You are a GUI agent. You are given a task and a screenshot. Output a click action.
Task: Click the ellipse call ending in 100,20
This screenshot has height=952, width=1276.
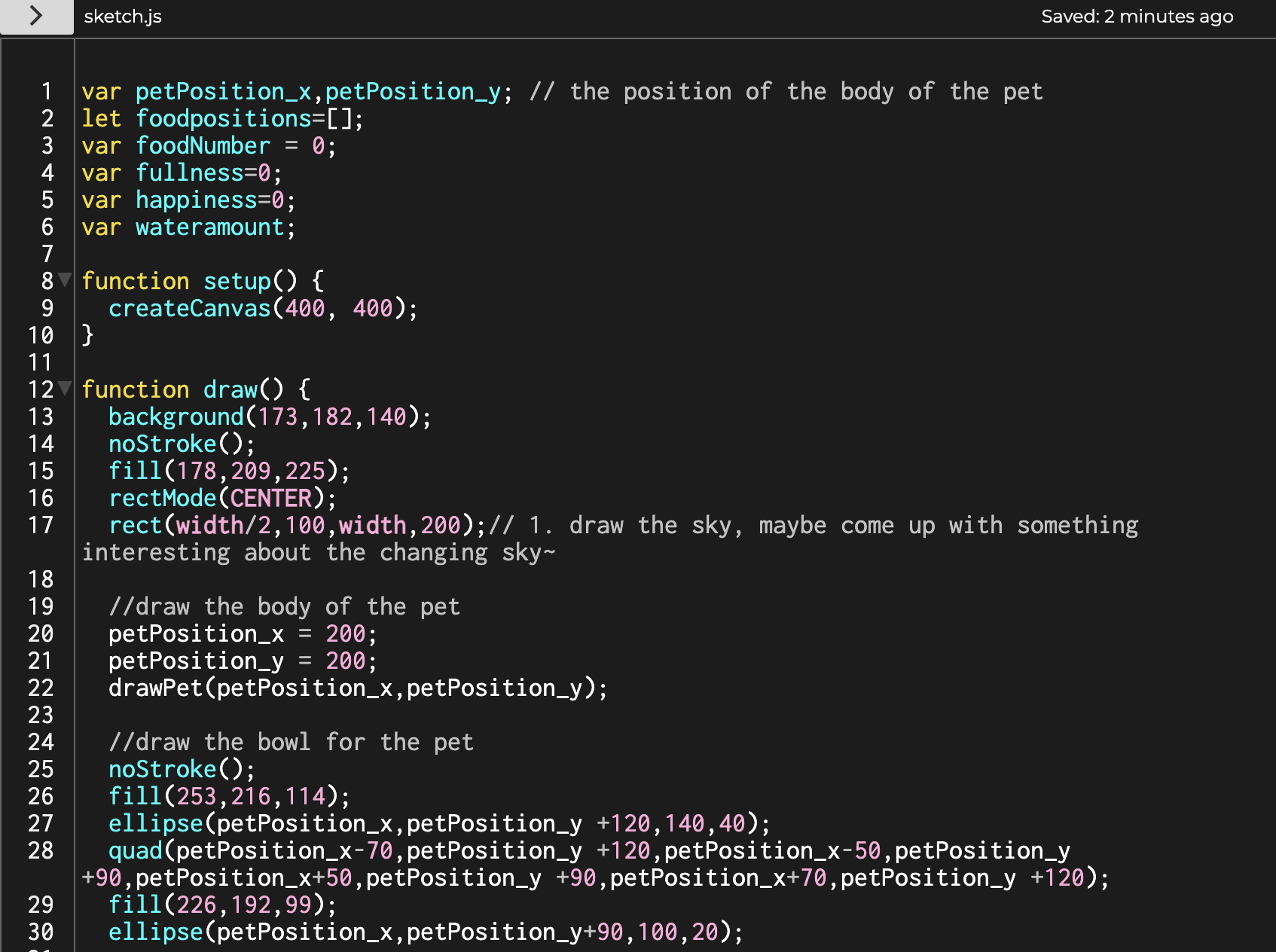(426, 932)
